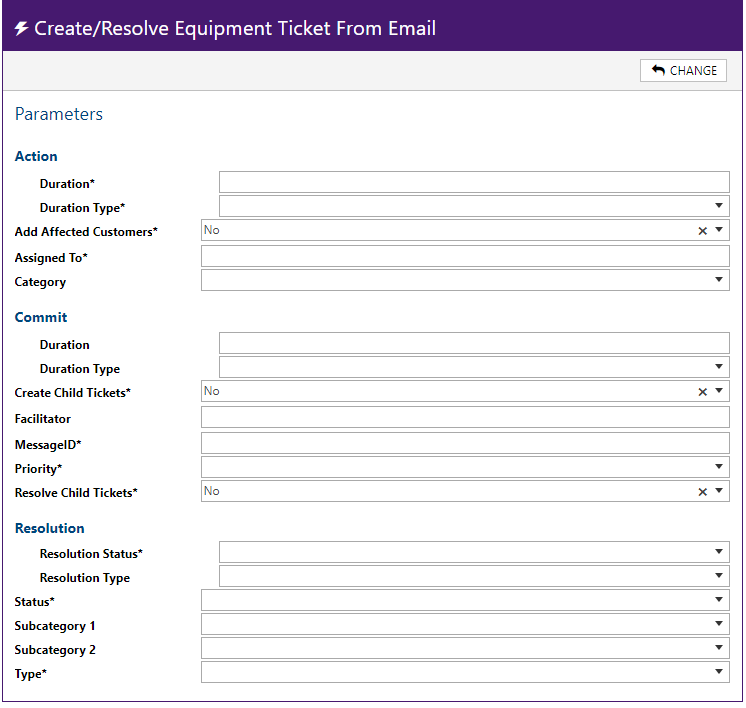Image resolution: width=746 pixels, height=708 pixels.
Task: Click the Resolution Type label
Action: point(85,578)
